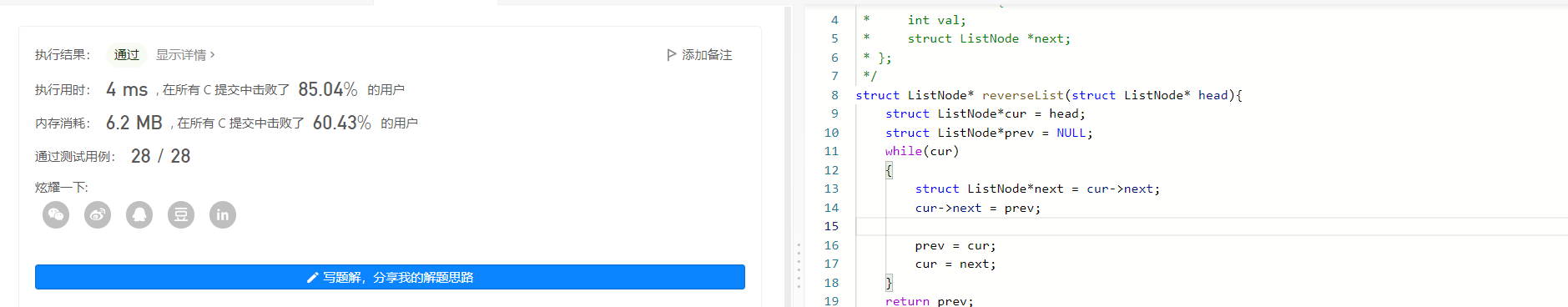Share result via Weibo icon
Image resolution: width=1568 pixels, height=307 pixels.
tap(98, 215)
